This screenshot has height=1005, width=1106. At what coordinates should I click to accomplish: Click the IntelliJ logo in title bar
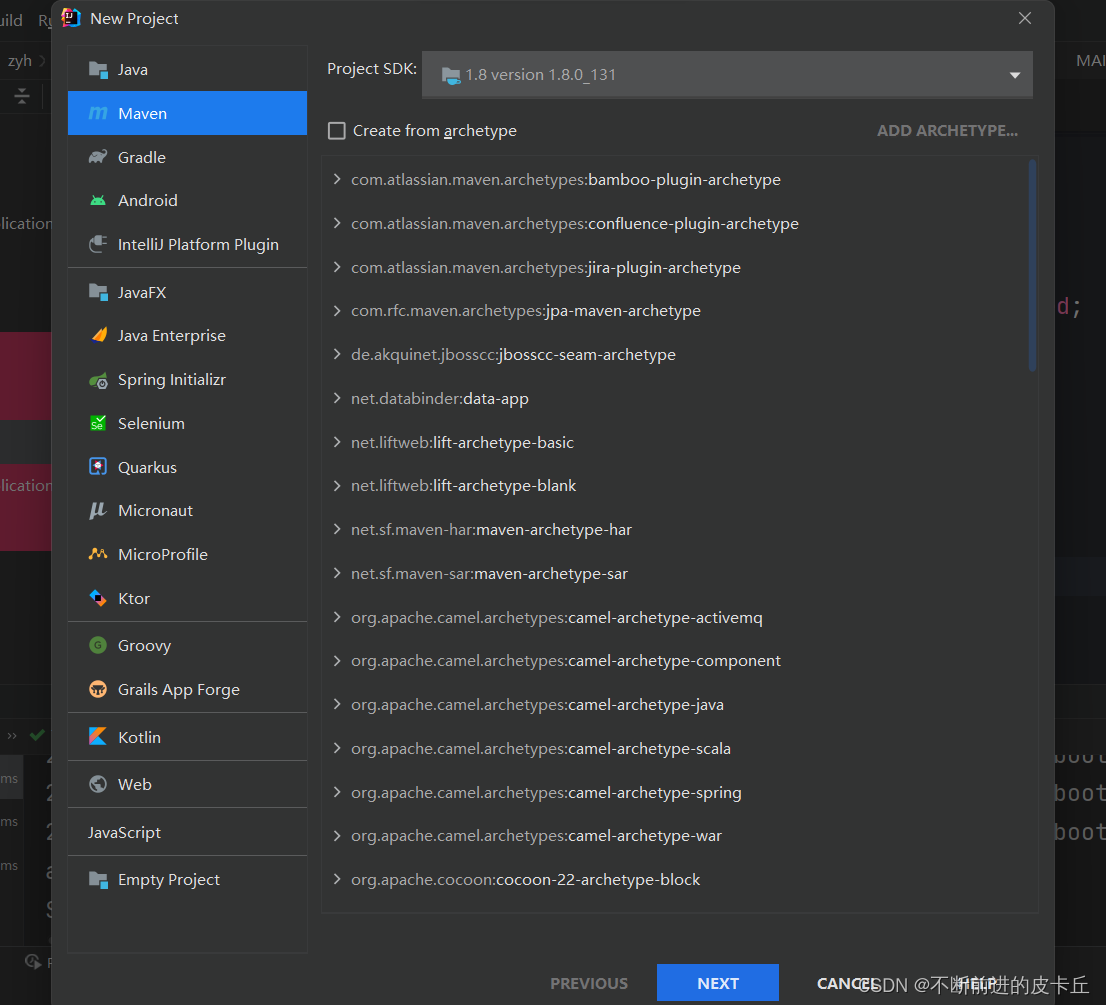point(71,18)
